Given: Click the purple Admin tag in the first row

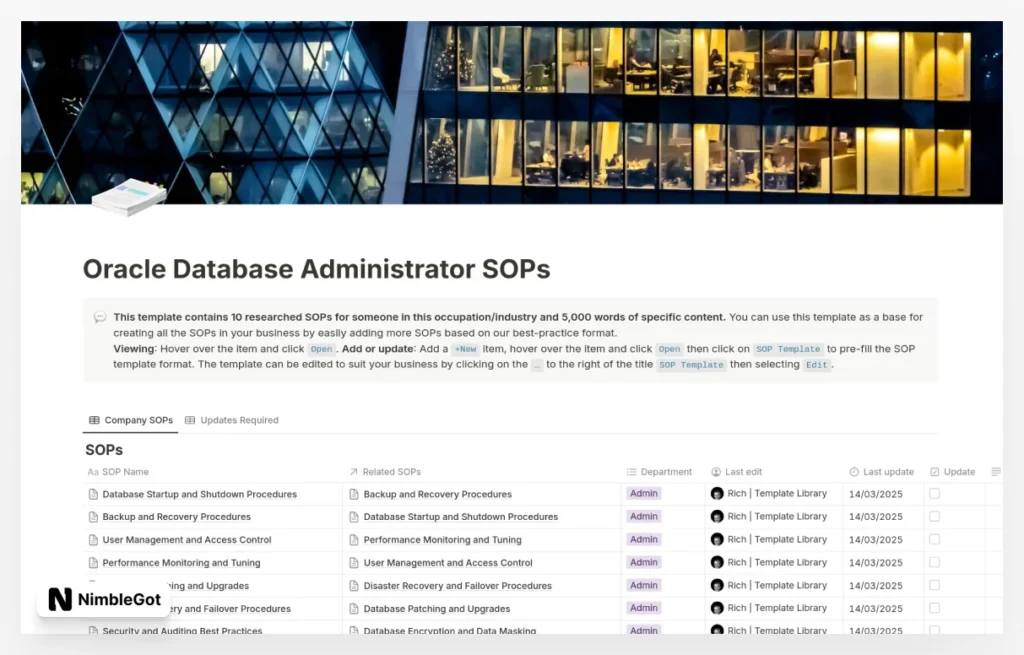Looking at the screenshot, I should [643, 493].
